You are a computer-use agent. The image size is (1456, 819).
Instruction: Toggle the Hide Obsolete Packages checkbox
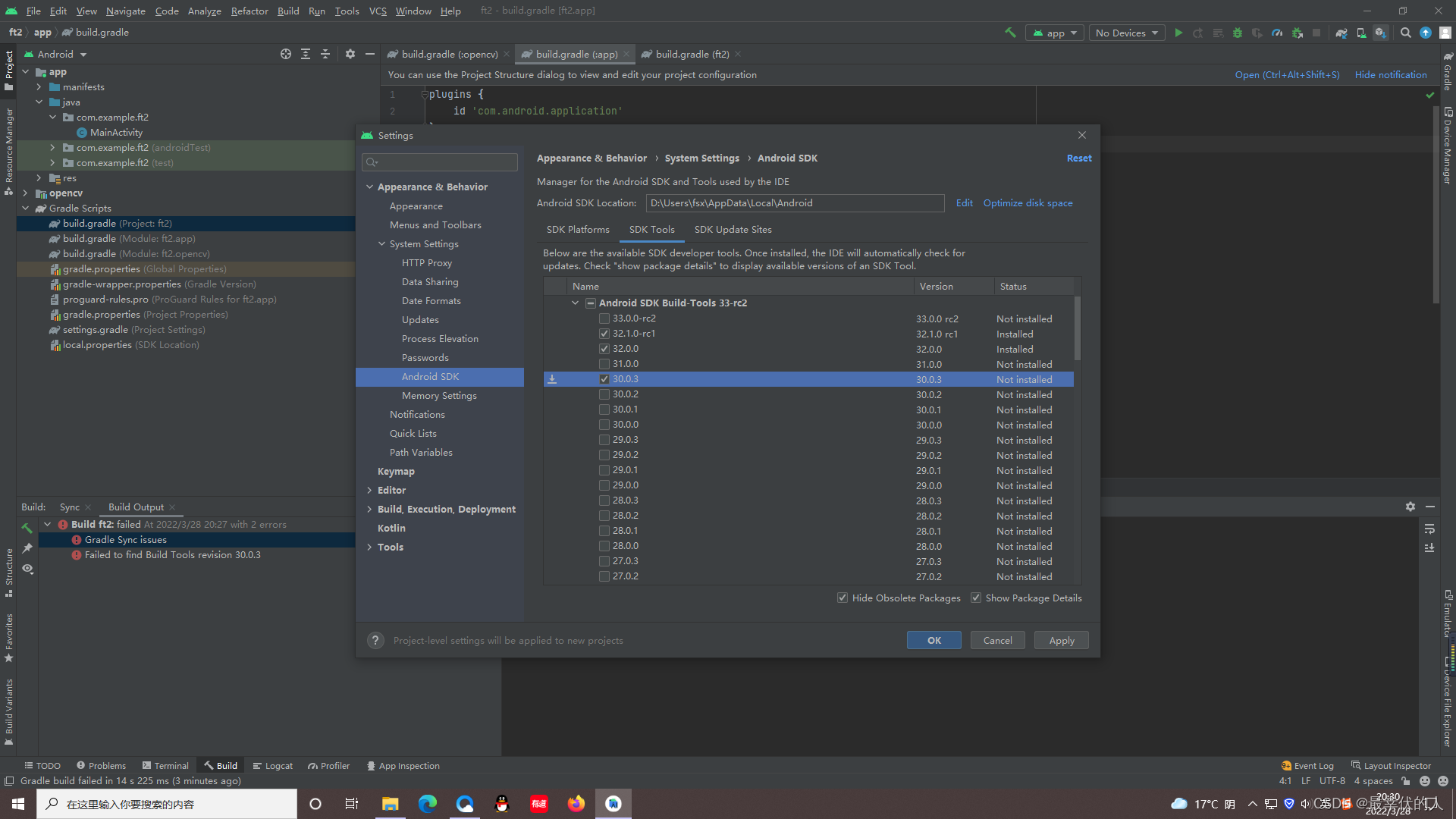842,598
